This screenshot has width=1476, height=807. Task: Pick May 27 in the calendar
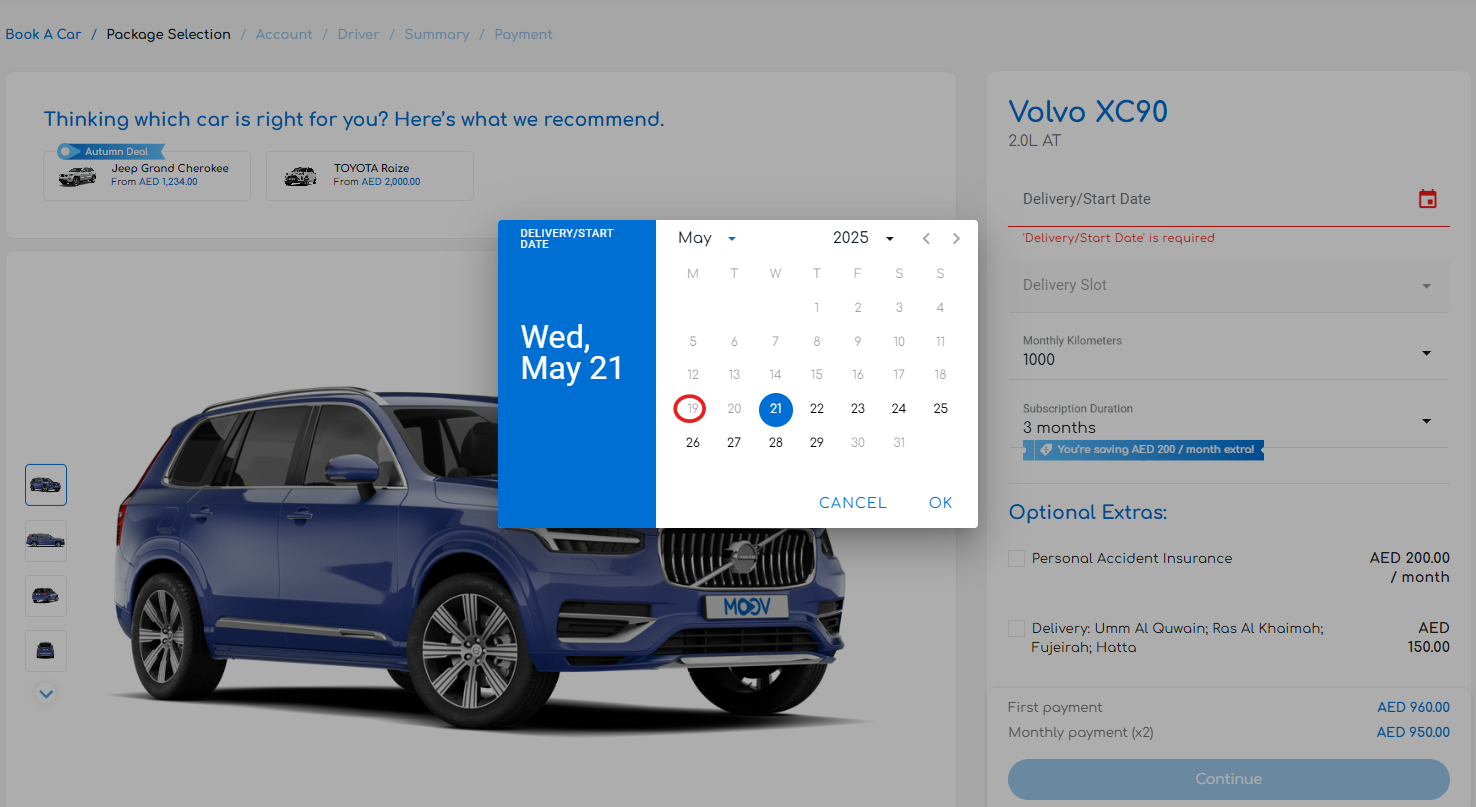coord(734,443)
